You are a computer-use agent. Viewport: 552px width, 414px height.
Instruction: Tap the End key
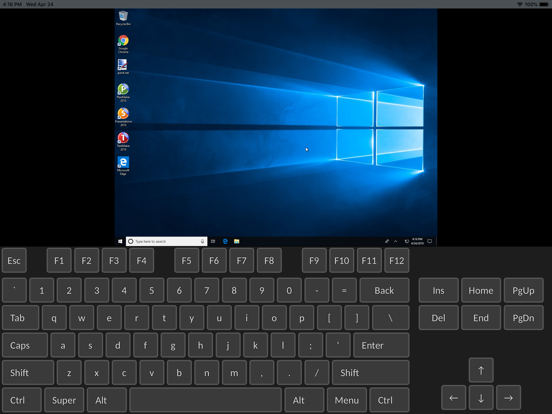tap(481, 318)
